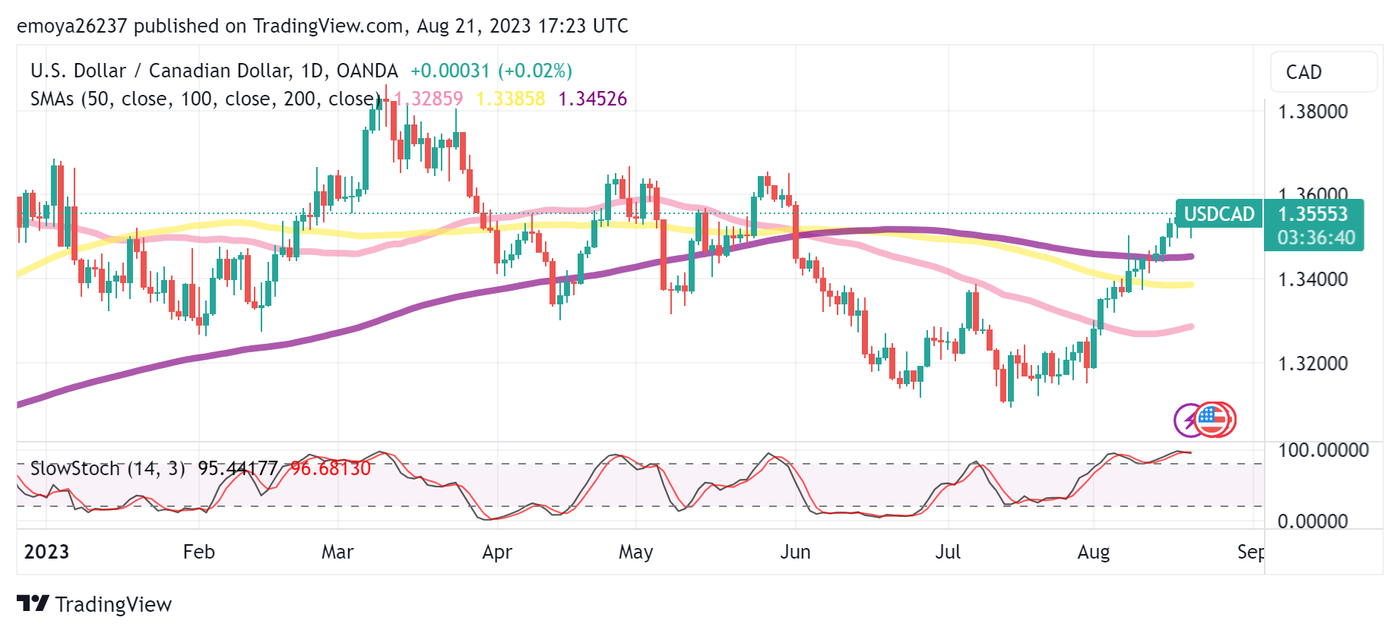Open the CAD currency selector

pos(1304,72)
